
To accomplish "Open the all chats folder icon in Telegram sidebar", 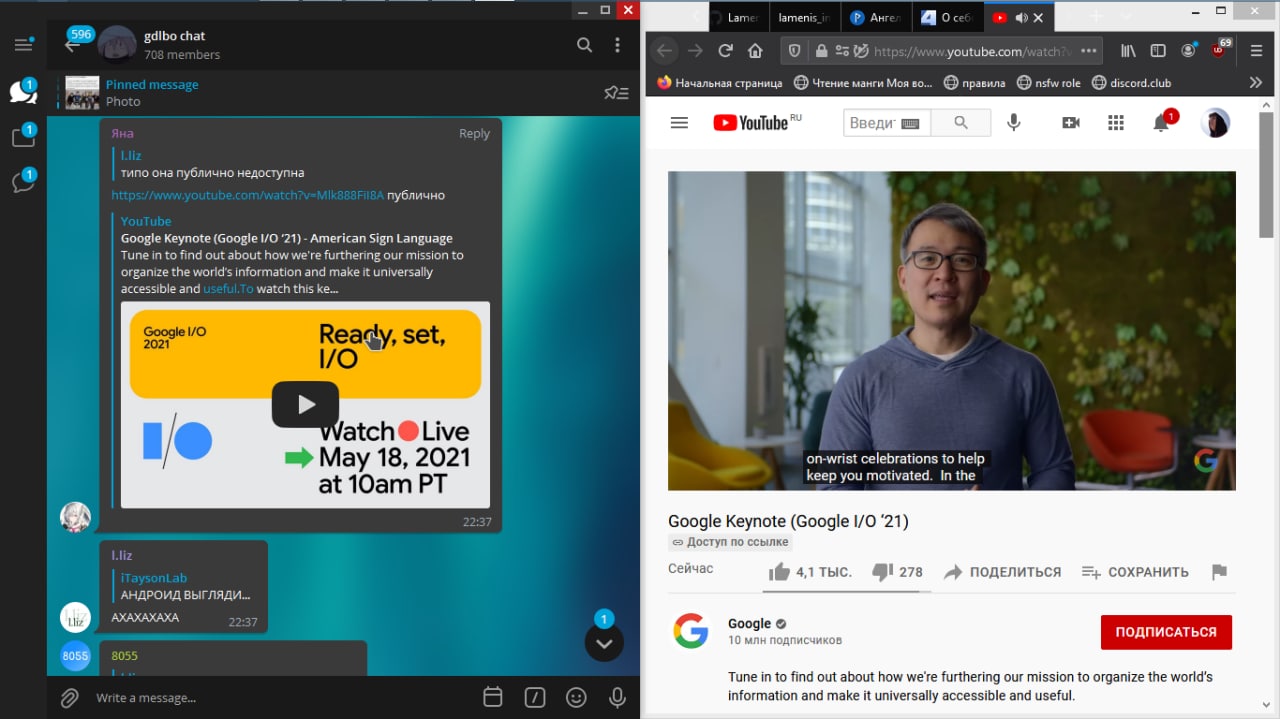I will coord(23,92).
